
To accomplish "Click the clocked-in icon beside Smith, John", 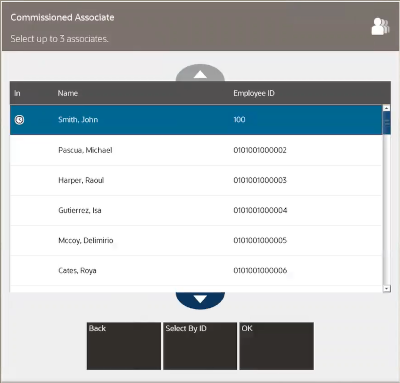I will click(20, 120).
